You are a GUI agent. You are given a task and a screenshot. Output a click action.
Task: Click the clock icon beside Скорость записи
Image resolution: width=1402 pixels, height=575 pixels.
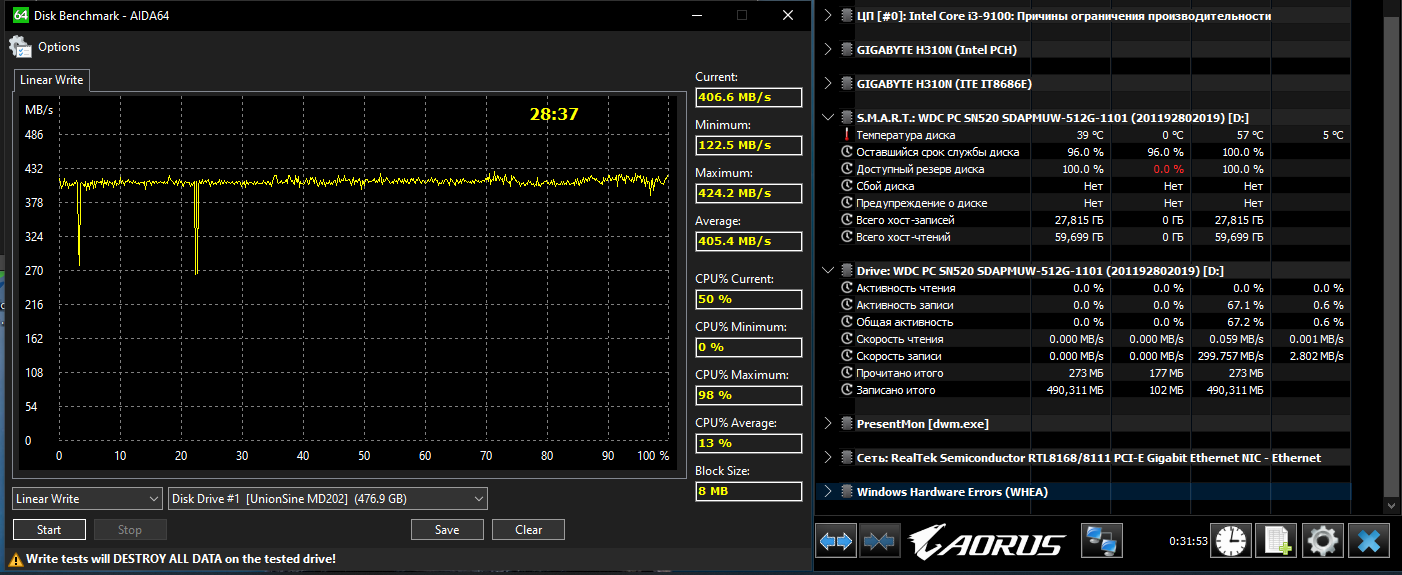[x=847, y=356]
